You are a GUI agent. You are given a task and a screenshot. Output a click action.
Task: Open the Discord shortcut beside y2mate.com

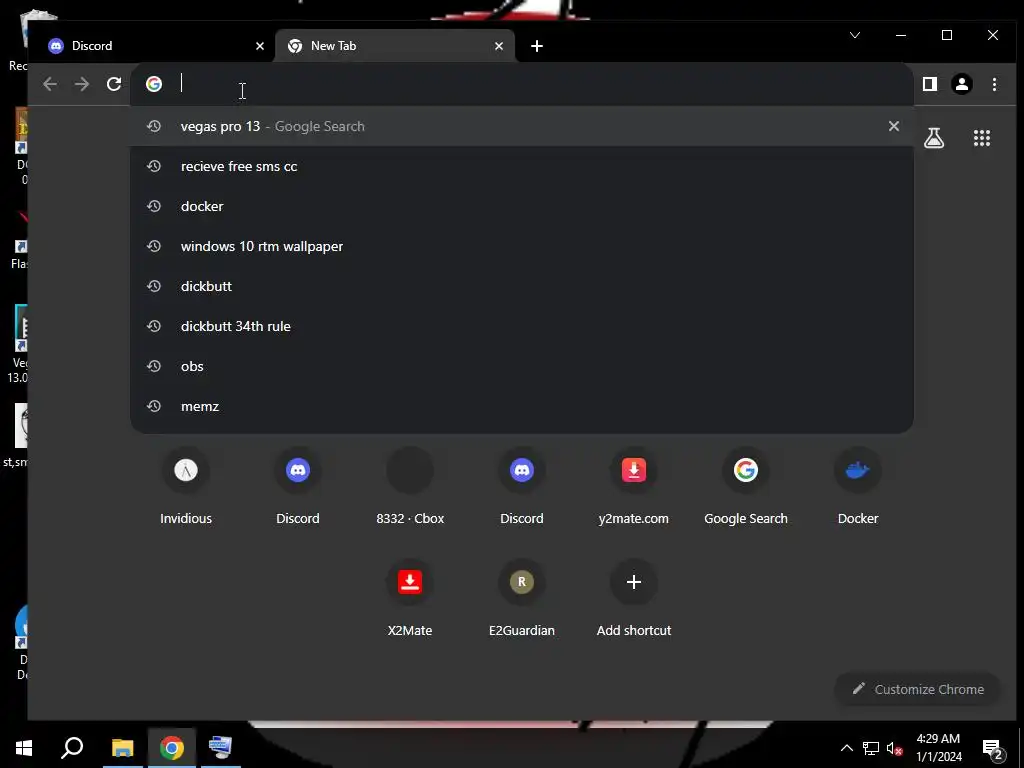tap(522, 487)
